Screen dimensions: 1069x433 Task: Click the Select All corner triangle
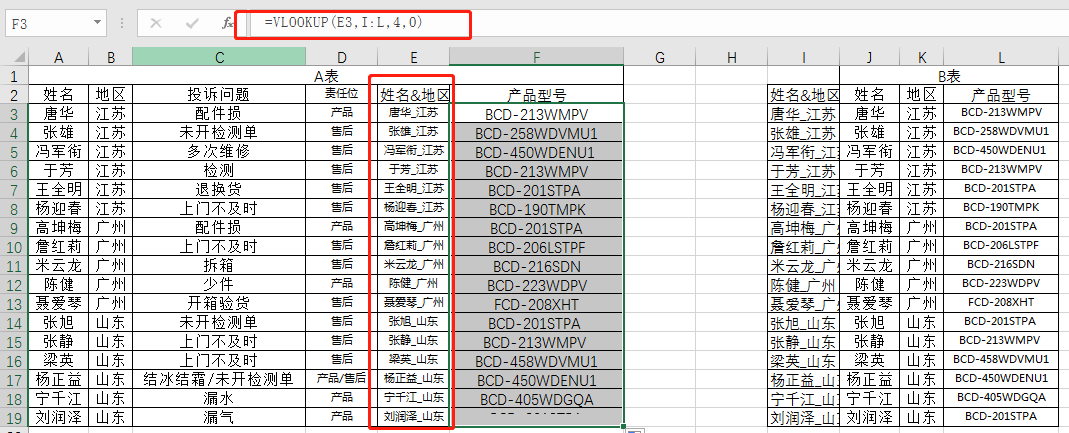(20, 58)
